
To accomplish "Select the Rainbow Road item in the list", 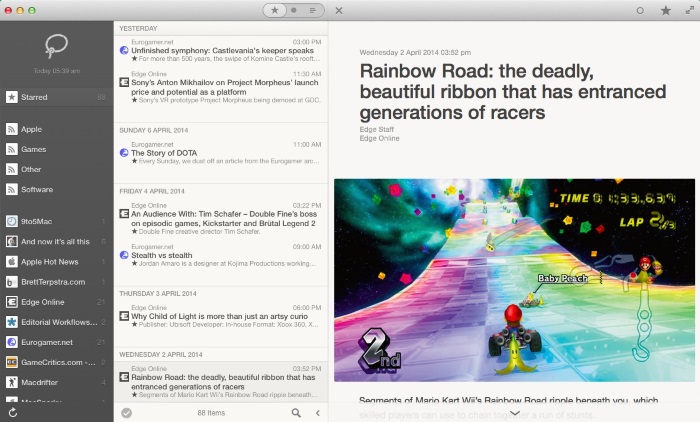I will pyautogui.click(x=221, y=382).
